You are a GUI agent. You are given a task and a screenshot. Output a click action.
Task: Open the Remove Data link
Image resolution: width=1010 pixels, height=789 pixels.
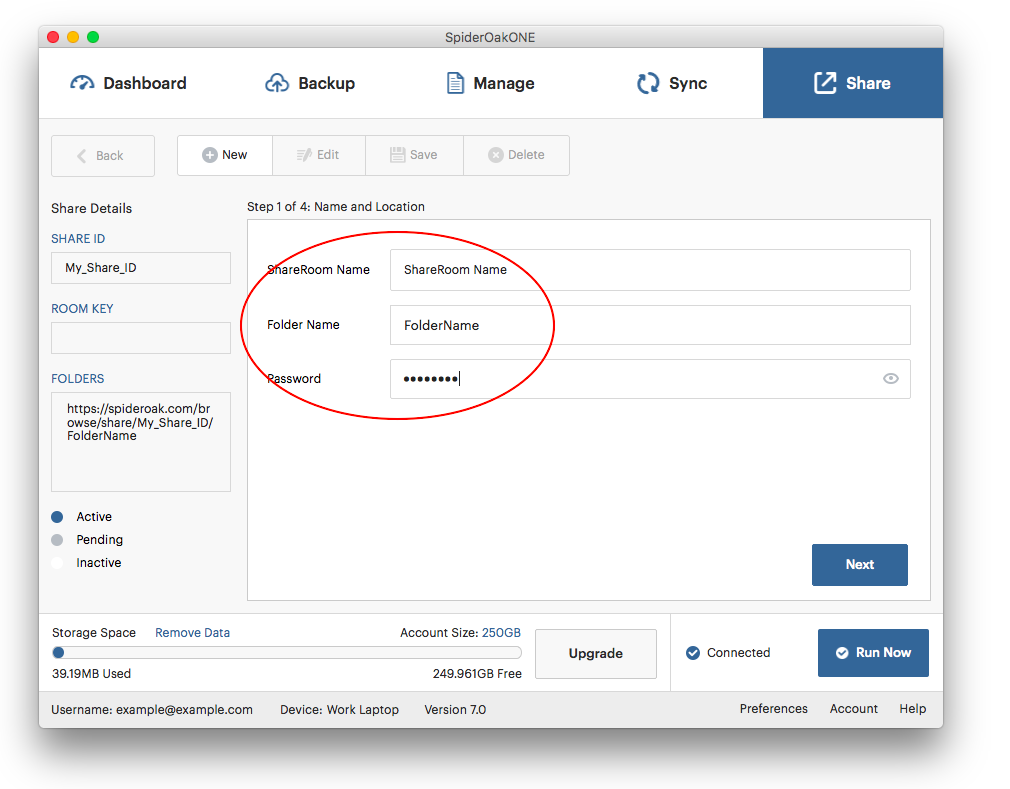pyautogui.click(x=193, y=633)
